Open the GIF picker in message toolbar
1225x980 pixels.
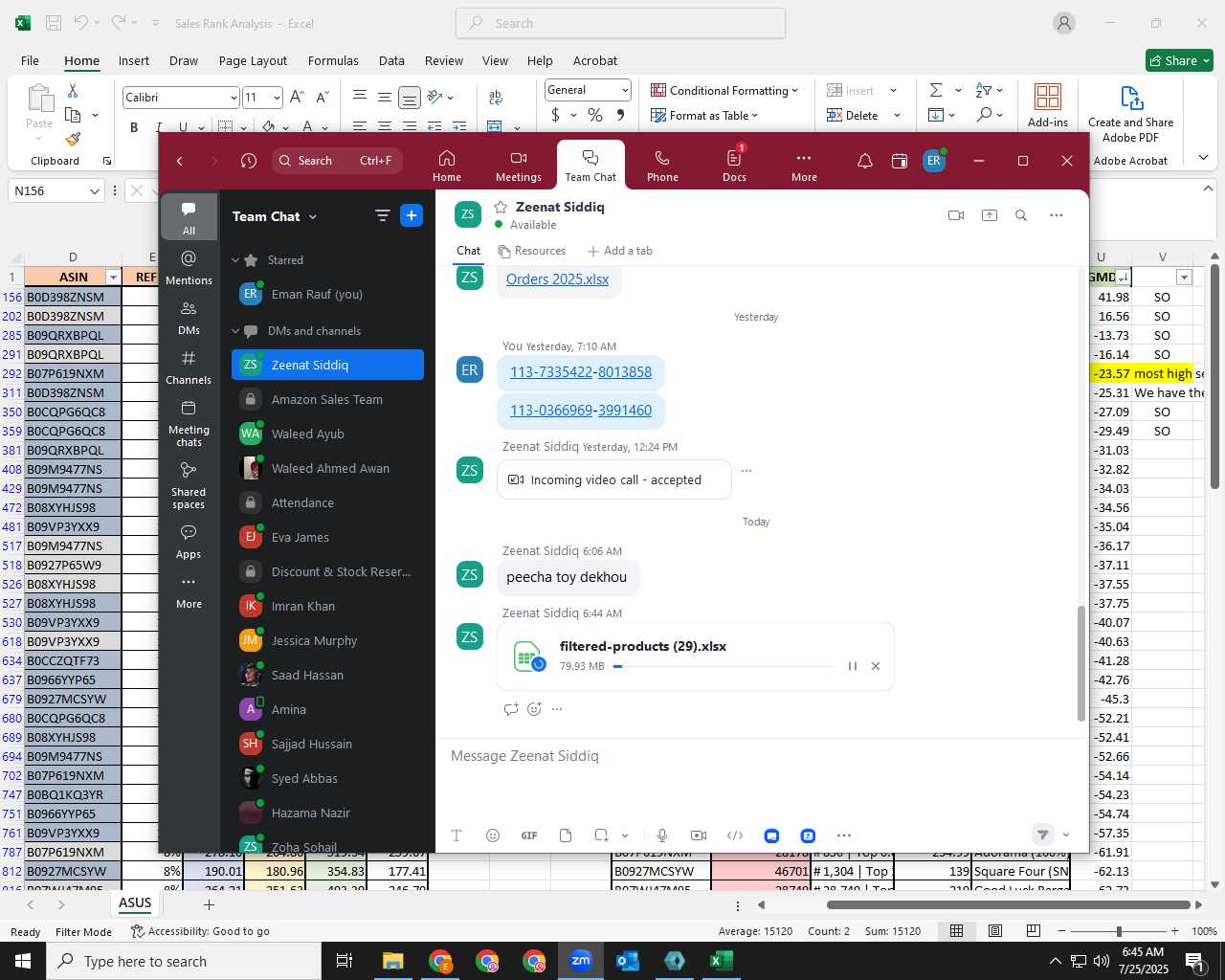tap(529, 835)
